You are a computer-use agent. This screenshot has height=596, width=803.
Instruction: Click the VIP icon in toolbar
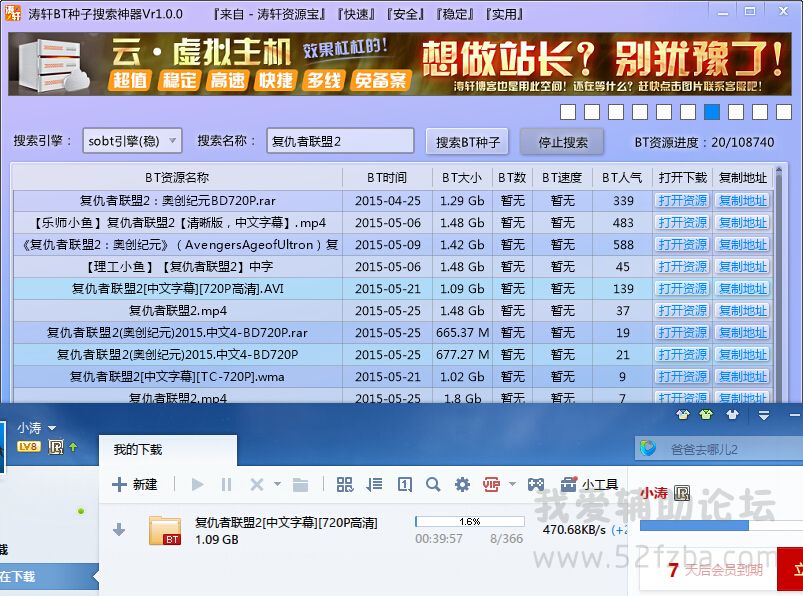(491, 485)
